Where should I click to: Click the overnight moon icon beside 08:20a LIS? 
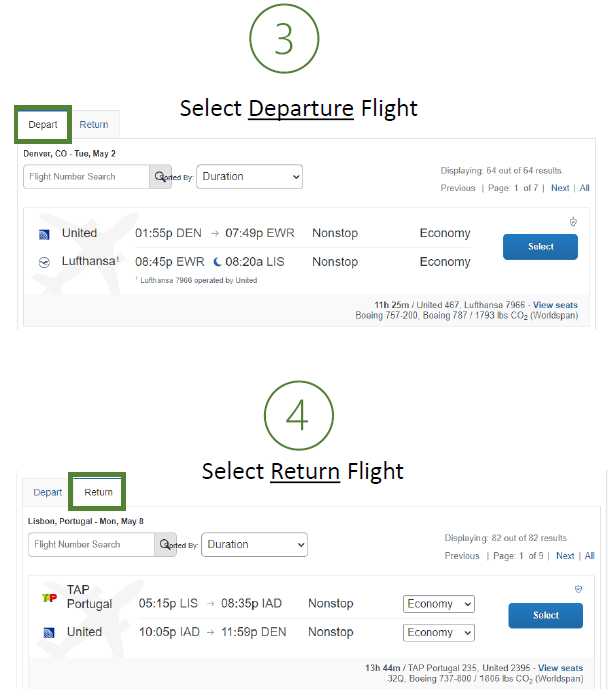point(217,262)
